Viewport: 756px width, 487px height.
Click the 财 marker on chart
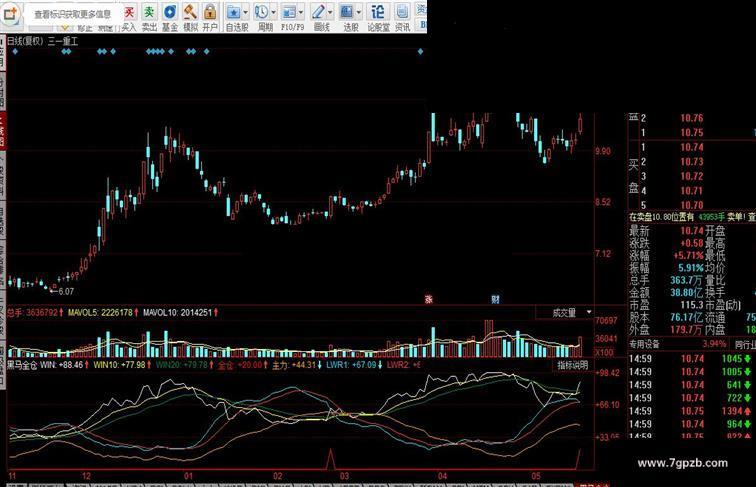(x=494, y=299)
